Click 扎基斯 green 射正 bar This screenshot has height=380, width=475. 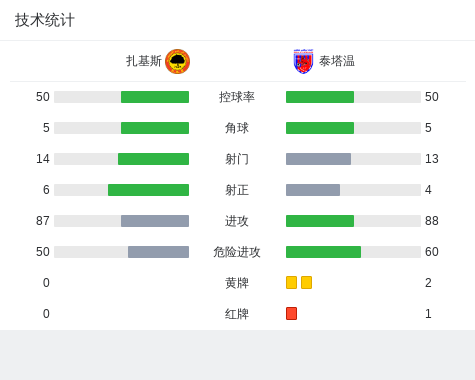click(148, 190)
